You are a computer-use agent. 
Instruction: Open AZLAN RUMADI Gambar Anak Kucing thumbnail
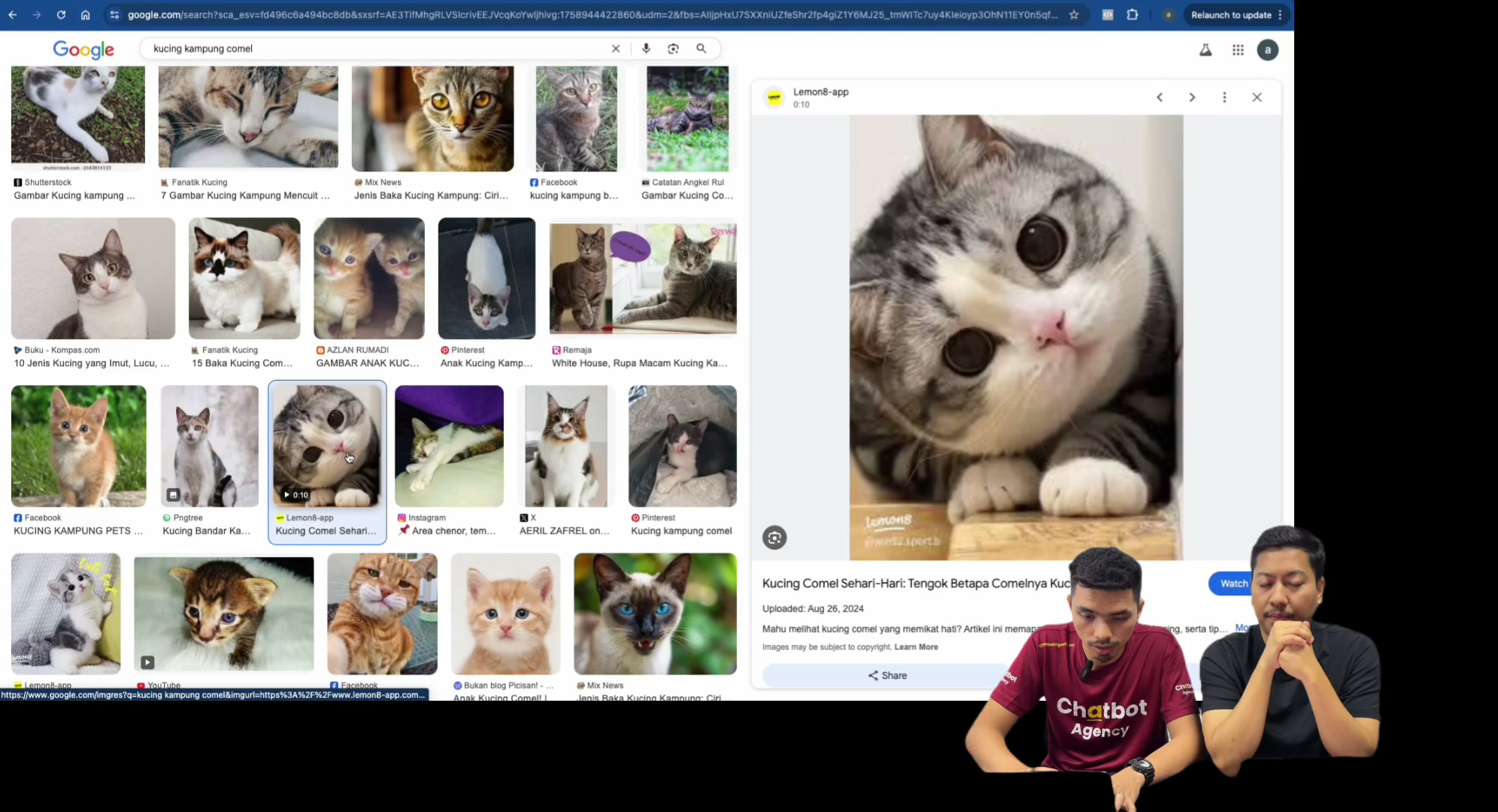point(369,278)
